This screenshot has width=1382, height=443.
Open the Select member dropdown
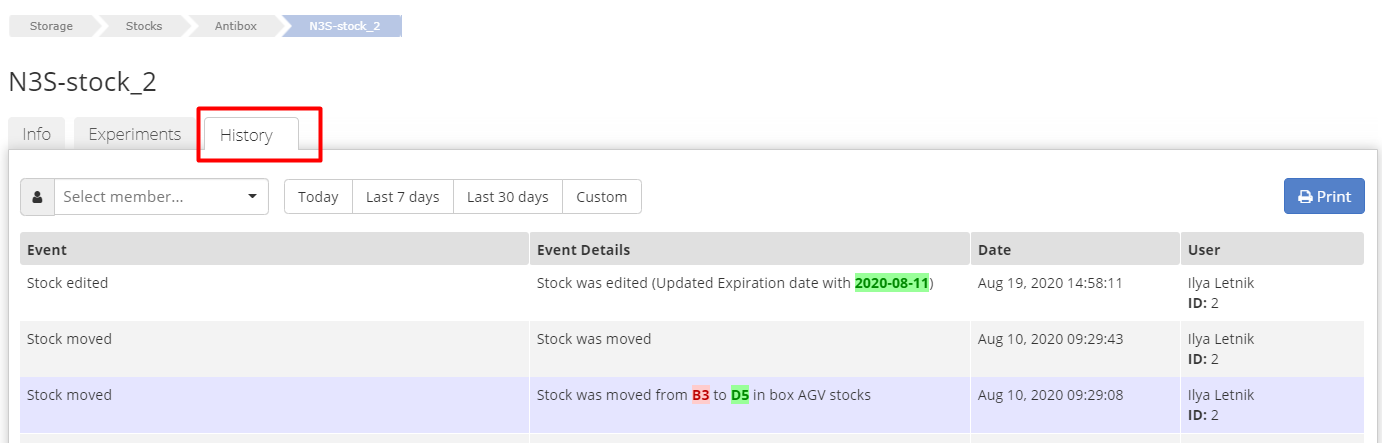click(161, 197)
